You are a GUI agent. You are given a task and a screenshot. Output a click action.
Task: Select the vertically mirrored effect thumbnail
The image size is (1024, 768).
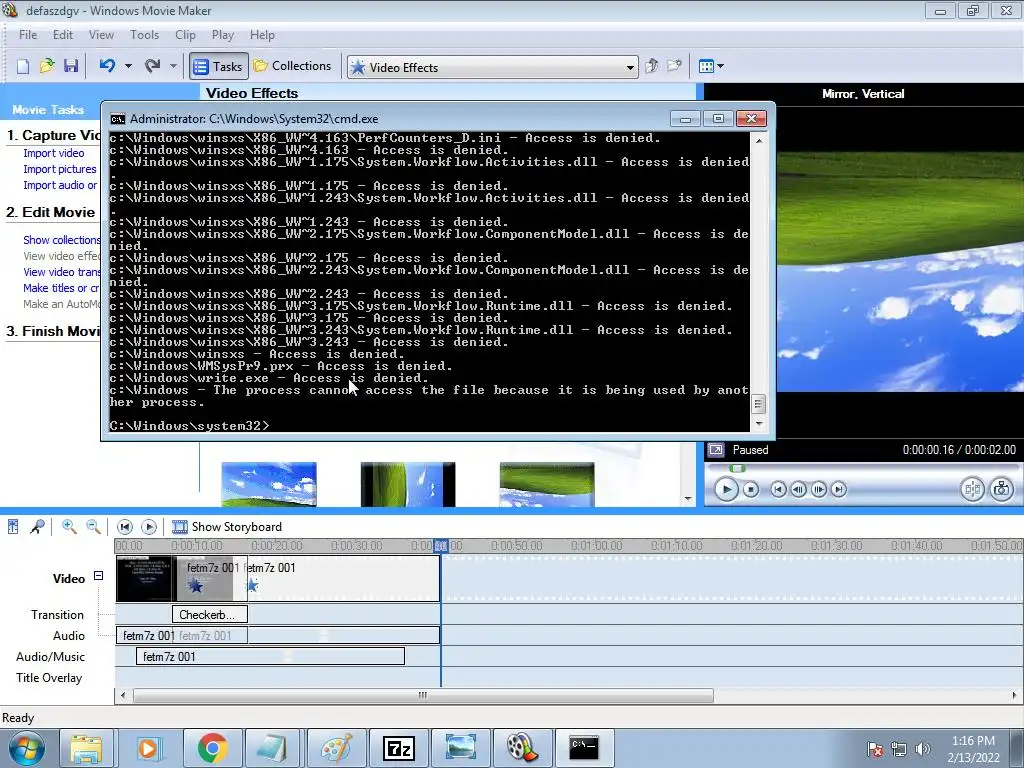(547, 484)
